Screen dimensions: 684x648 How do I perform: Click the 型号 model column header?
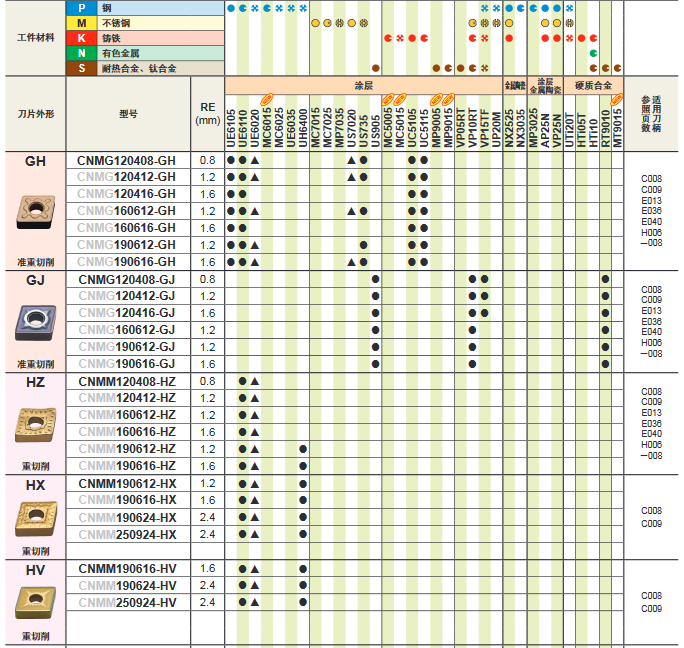(127, 114)
